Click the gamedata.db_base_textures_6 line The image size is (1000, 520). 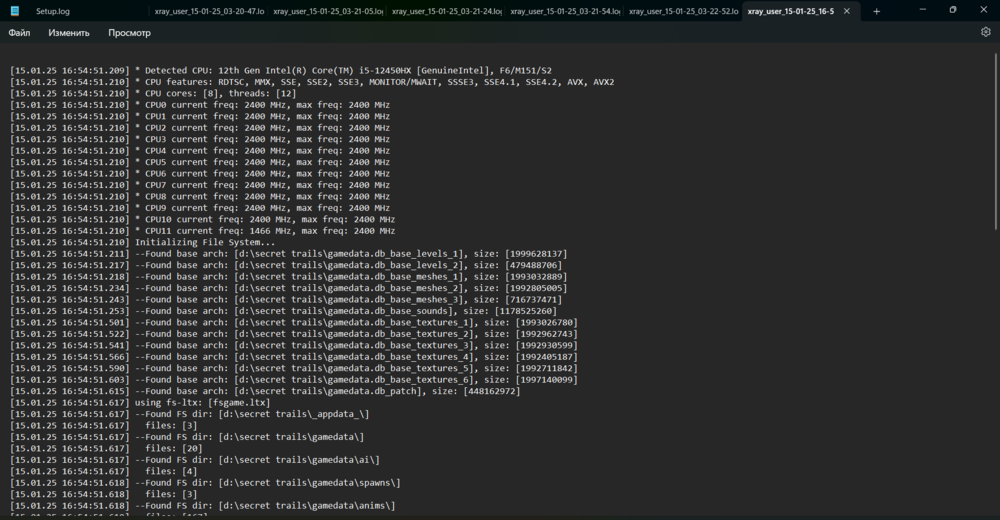[293, 380]
